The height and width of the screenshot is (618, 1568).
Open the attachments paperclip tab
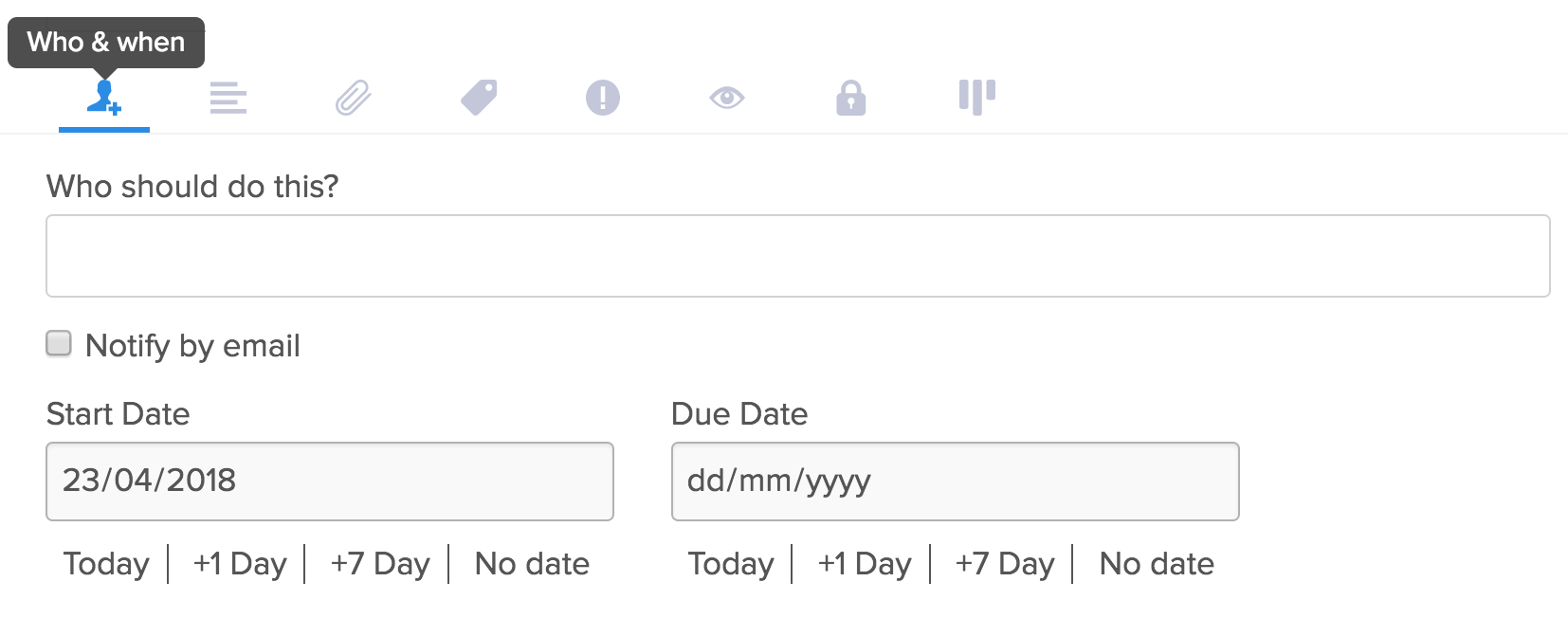353,98
